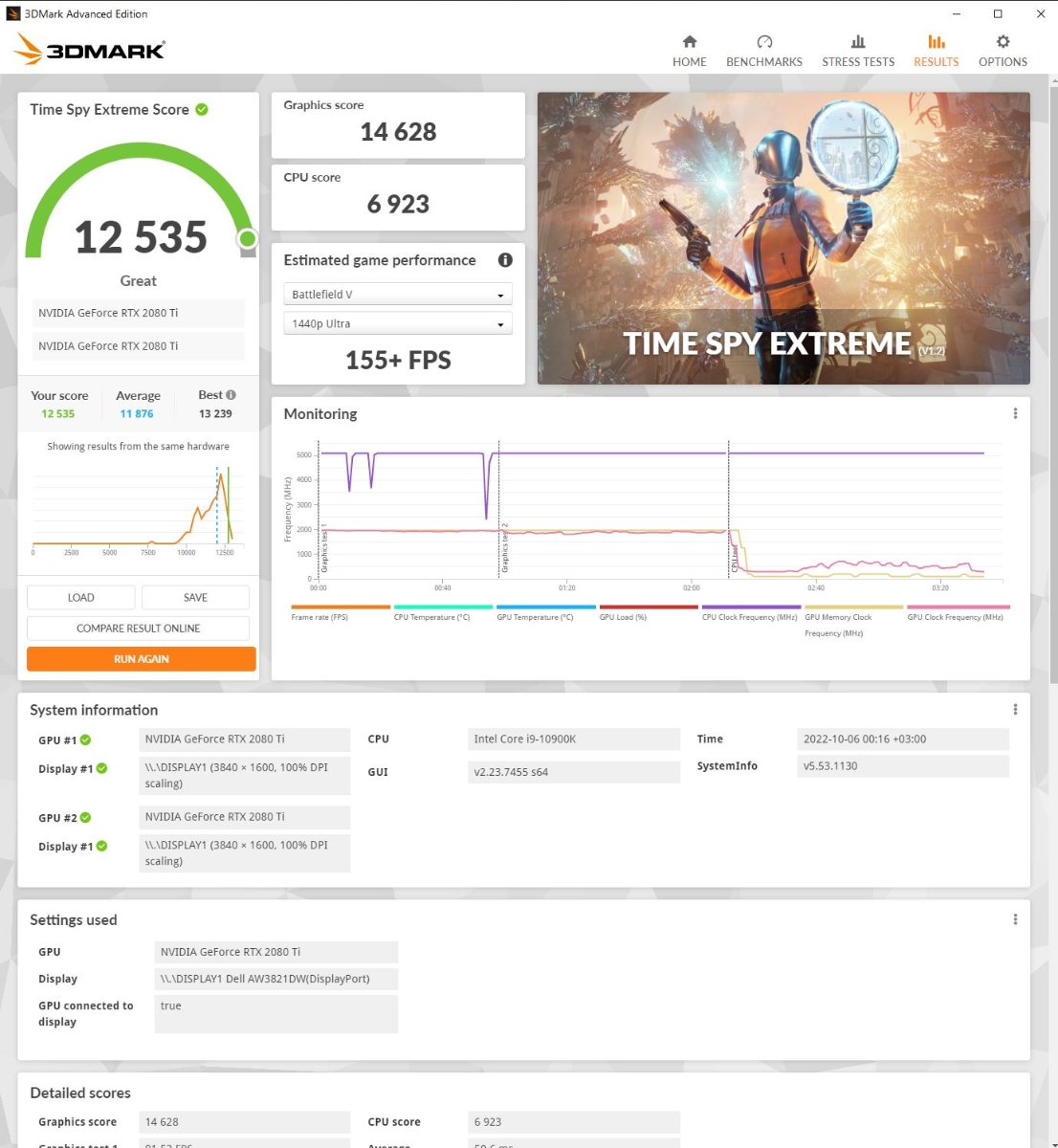Viewport: 1058px width, 1148px height.
Task: Open the Estimated game performance info icon
Action: pos(505,259)
